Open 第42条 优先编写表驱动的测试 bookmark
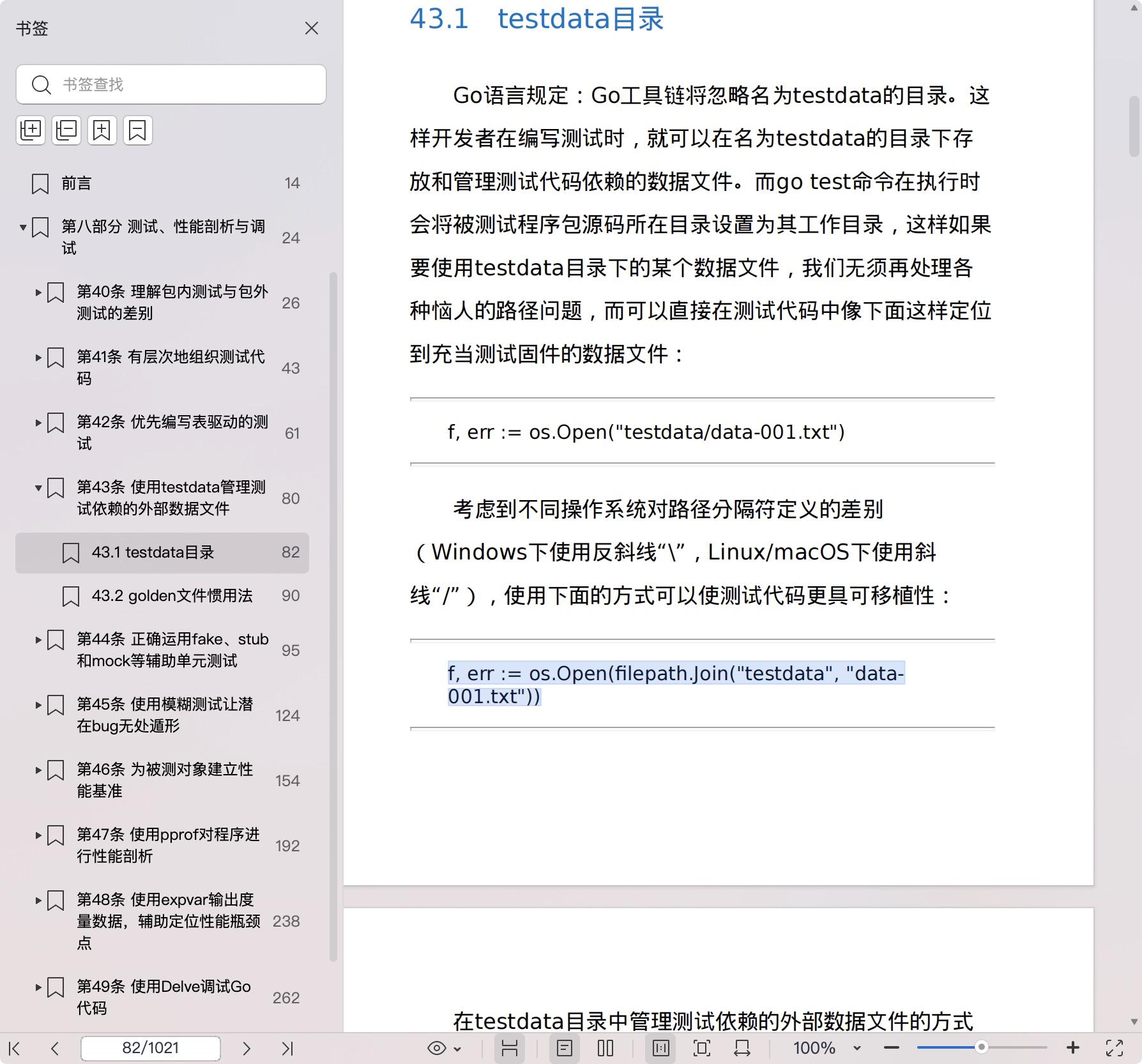Viewport: 1142px width, 1064px height. click(172, 433)
